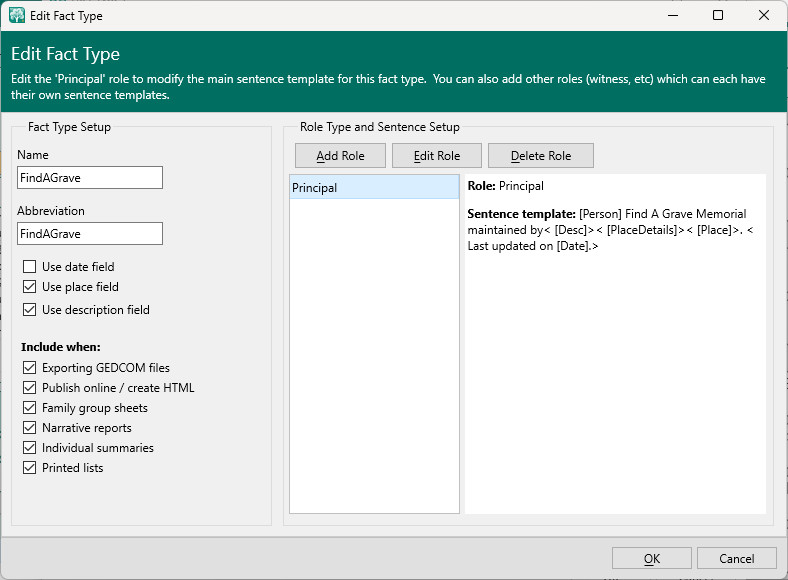The height and width of the screenshot is (580, 788).
Task: Enable the Use date field checkbox
Action: click(x=29, y=267)
